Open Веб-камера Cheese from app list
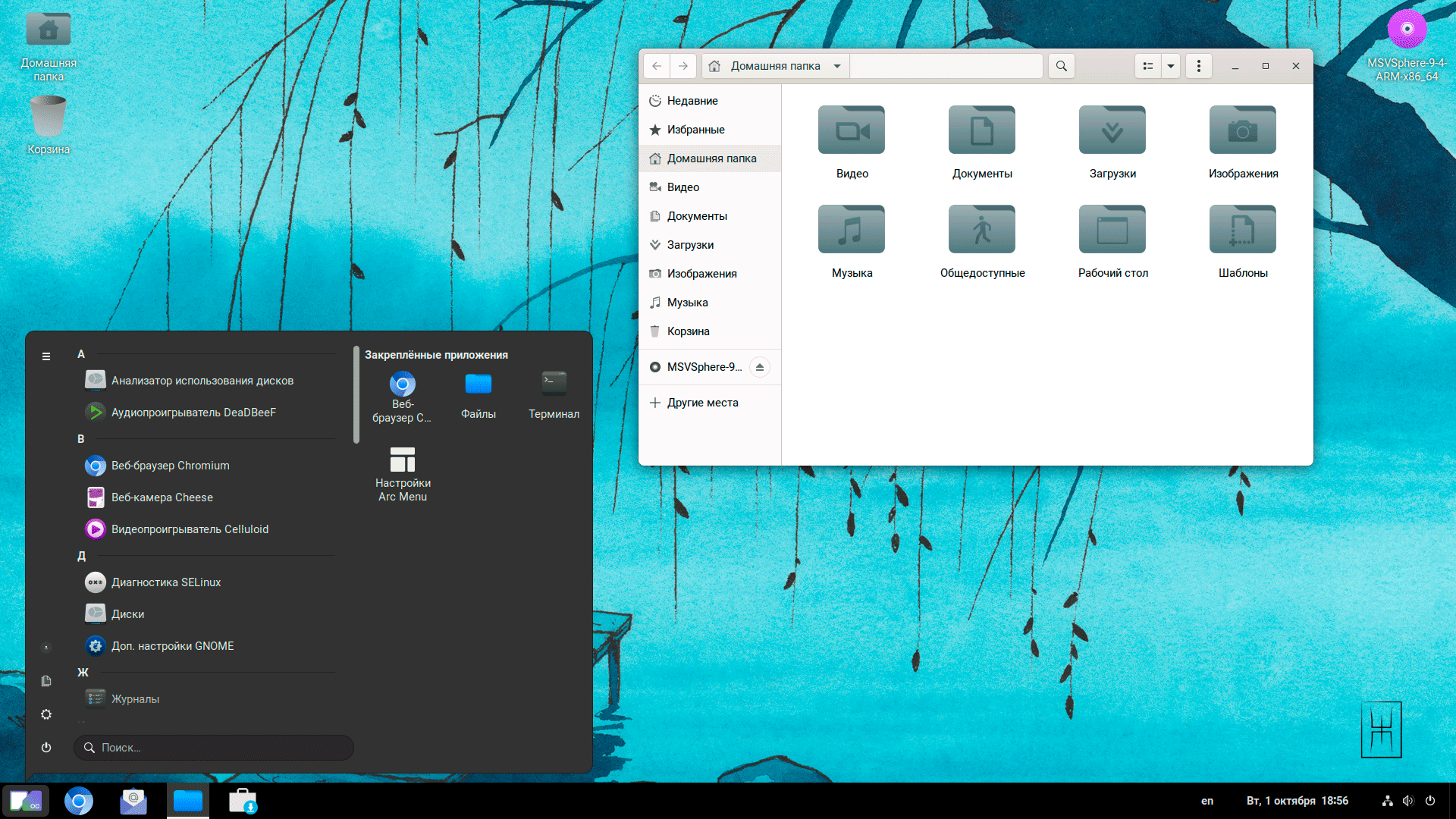The height and width of the screenshot is (819, 1456). tap(162, 497)
